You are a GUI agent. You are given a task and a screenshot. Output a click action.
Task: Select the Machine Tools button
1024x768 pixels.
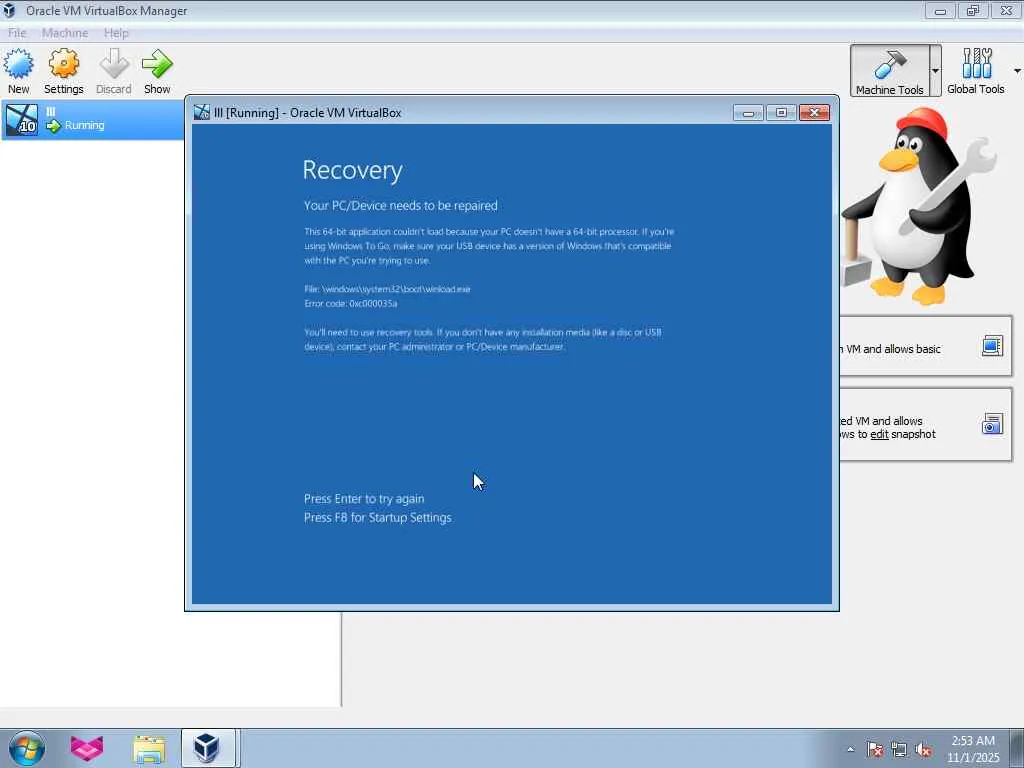889,71
